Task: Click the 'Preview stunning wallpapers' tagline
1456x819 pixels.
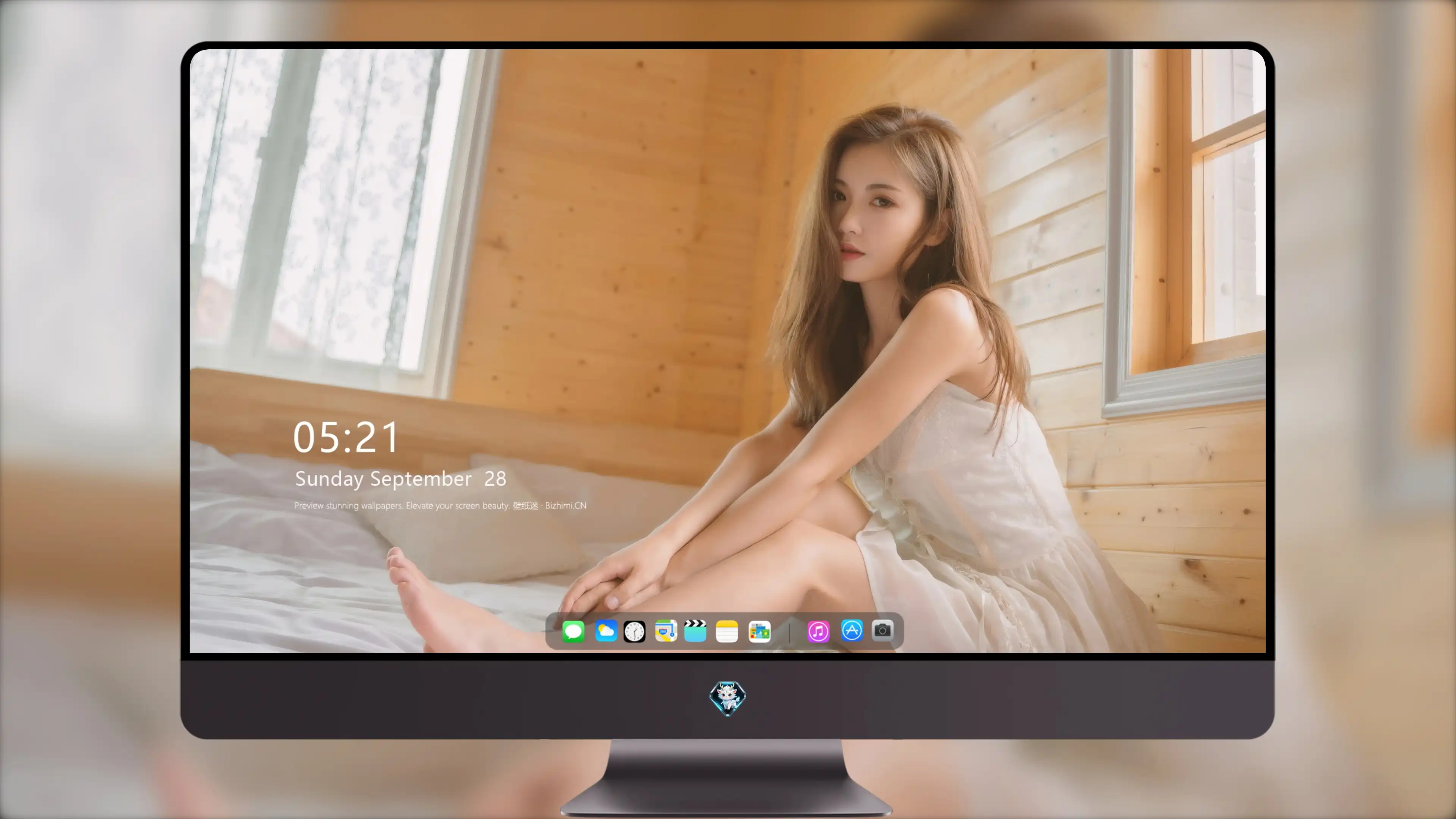Action: [x=440, y=505]
